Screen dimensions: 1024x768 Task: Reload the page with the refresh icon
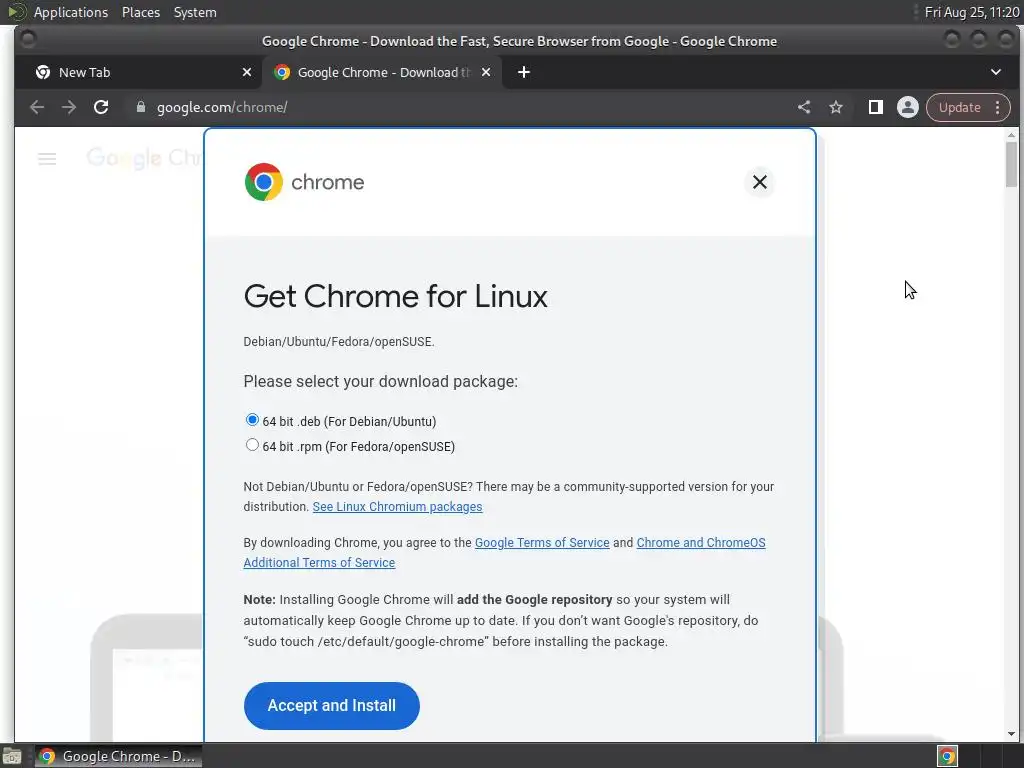pyautogui.click(x=101, y=107)
